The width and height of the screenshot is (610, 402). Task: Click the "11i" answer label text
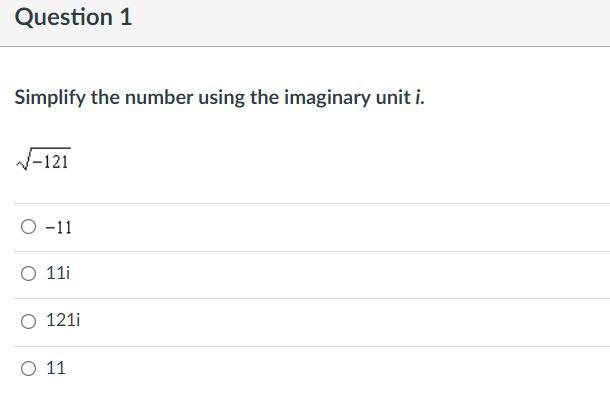click(58, 273)
